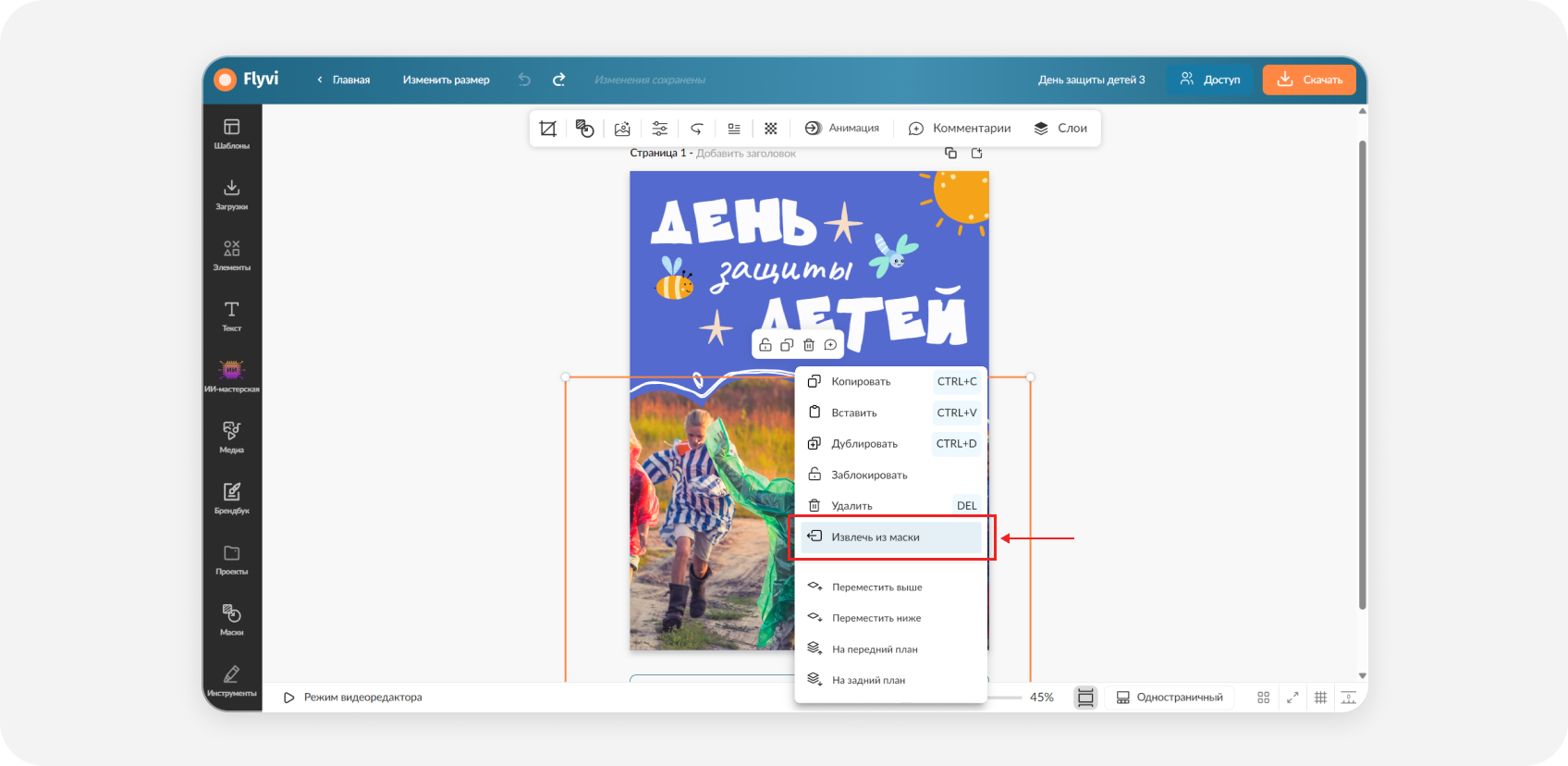
Task: Choose На передний план menu item
Action: pyautogui.click(x=891, y=649)
